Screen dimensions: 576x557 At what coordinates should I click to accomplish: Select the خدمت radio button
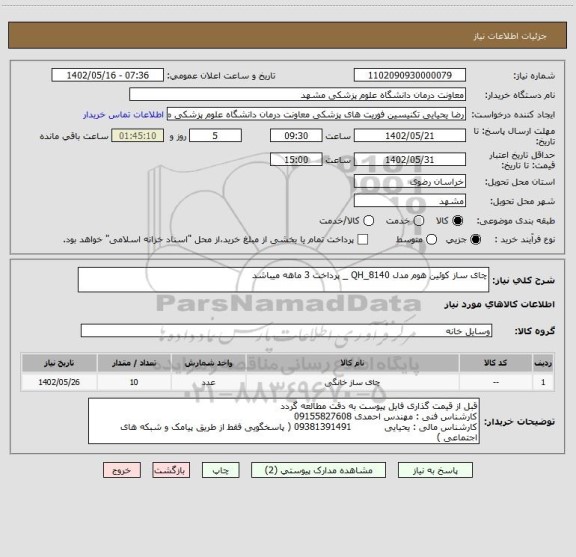coord(419,221)
